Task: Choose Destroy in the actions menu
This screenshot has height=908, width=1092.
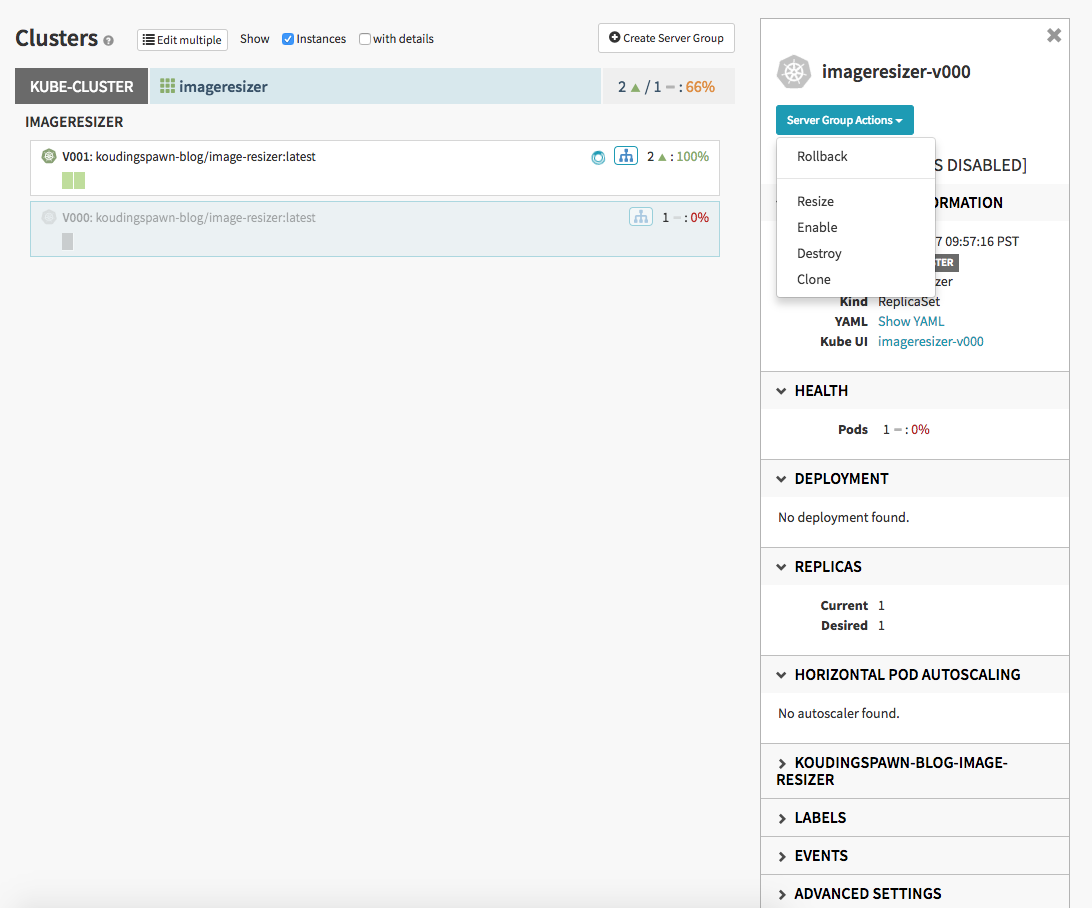Action: point(819,253)
